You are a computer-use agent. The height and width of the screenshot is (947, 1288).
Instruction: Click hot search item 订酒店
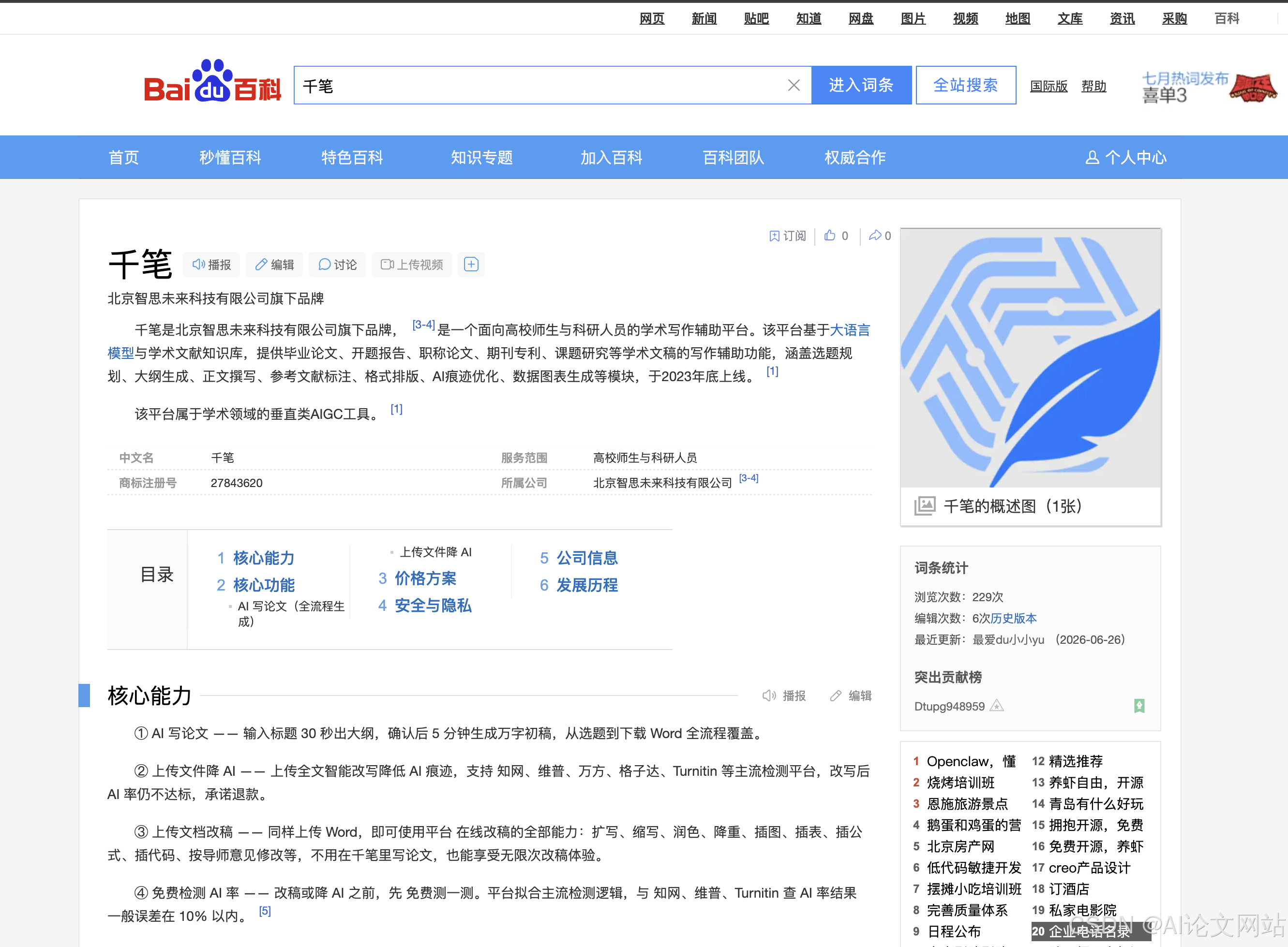point(1069,889)
